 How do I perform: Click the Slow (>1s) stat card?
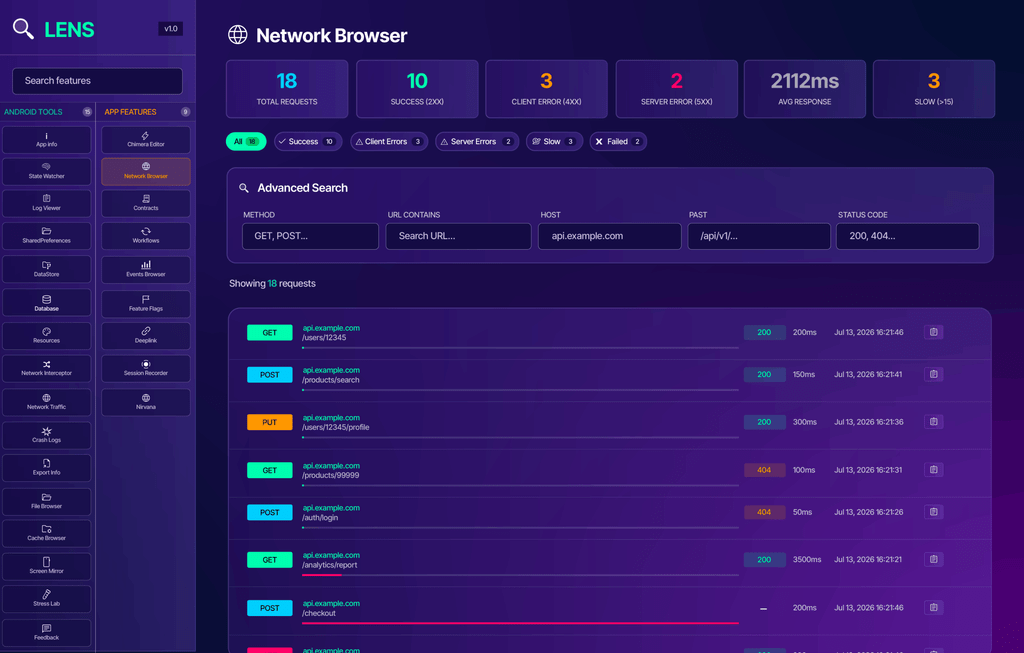tap(934, 89)
